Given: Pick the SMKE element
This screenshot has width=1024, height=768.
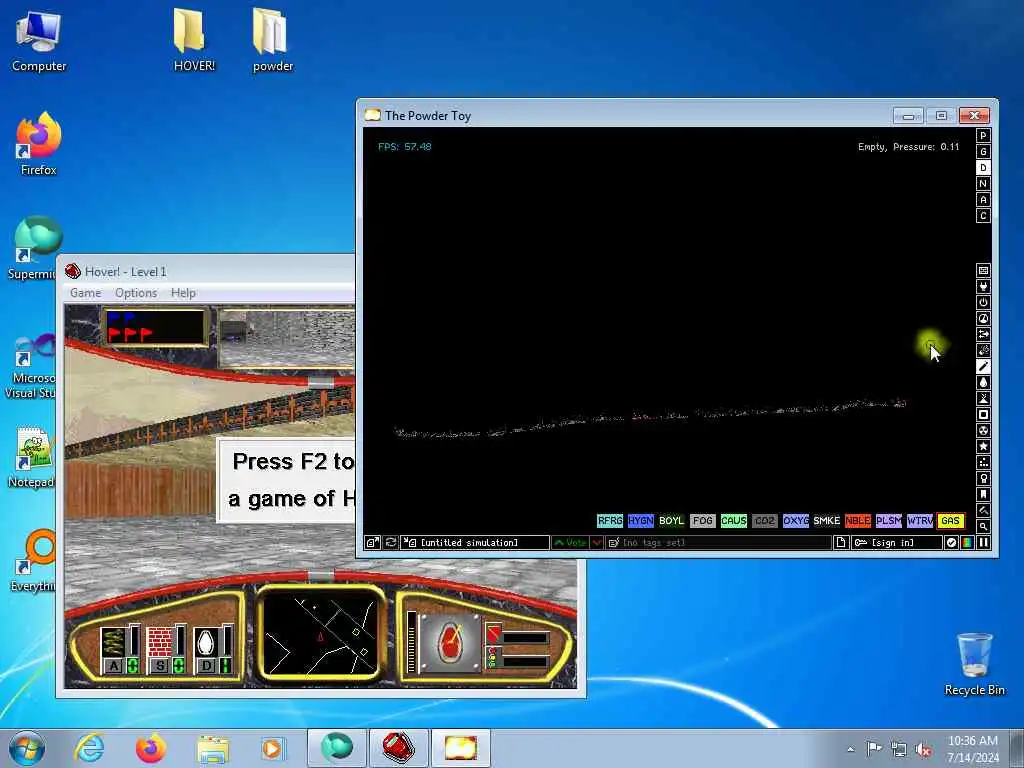Looking at the screenshot, I should coord(827,520).
